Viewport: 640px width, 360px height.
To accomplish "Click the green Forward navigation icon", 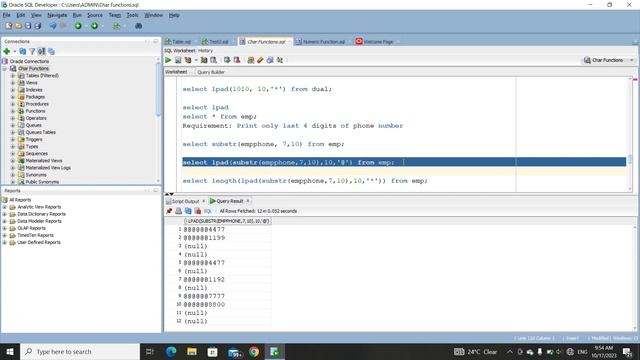I will coord(94,26).
